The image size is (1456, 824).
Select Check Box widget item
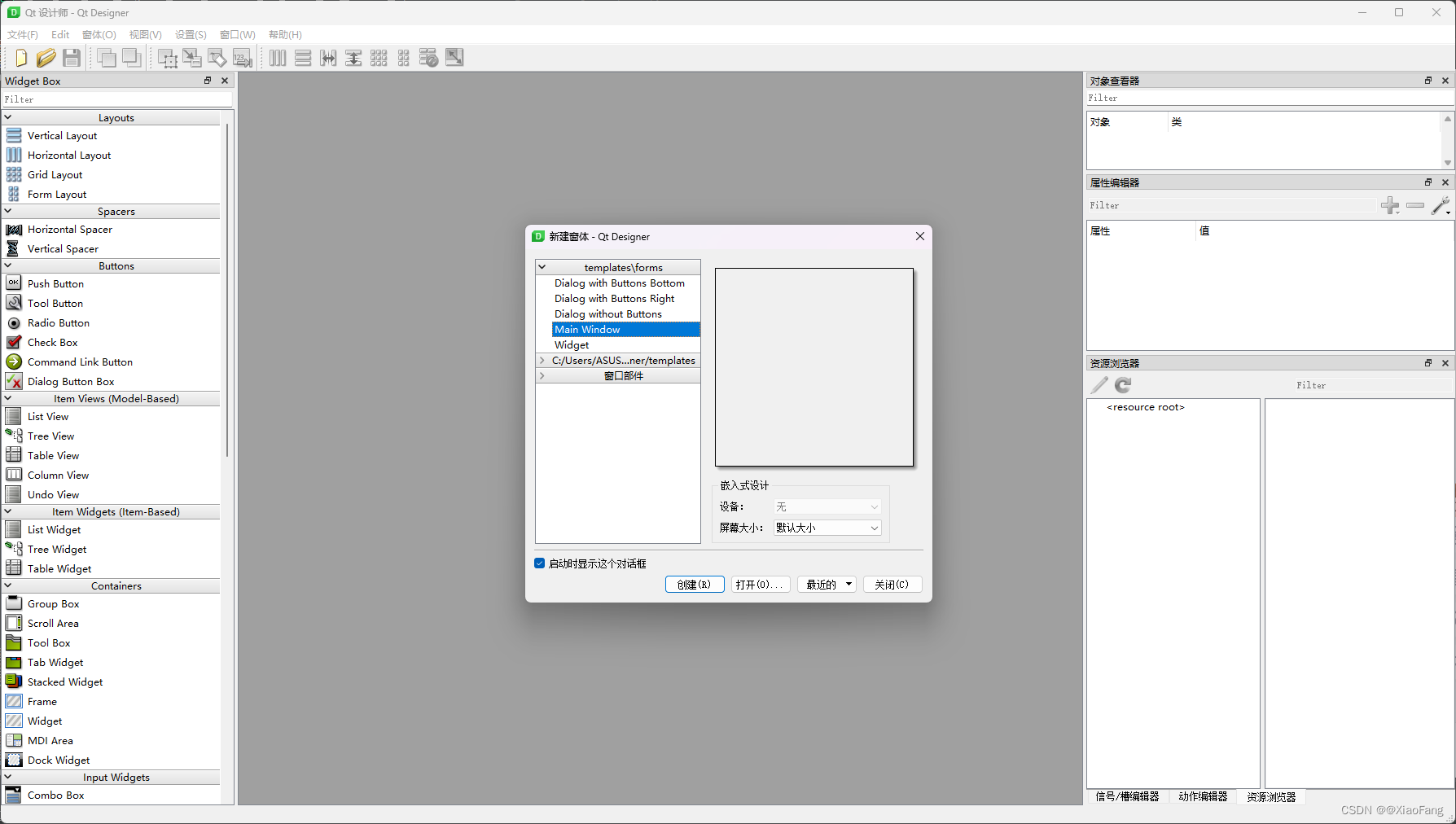point(52,342)
